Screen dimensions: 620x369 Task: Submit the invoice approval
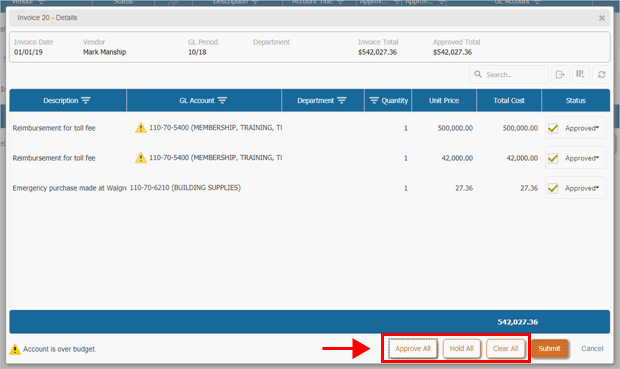tap(550, 348)
